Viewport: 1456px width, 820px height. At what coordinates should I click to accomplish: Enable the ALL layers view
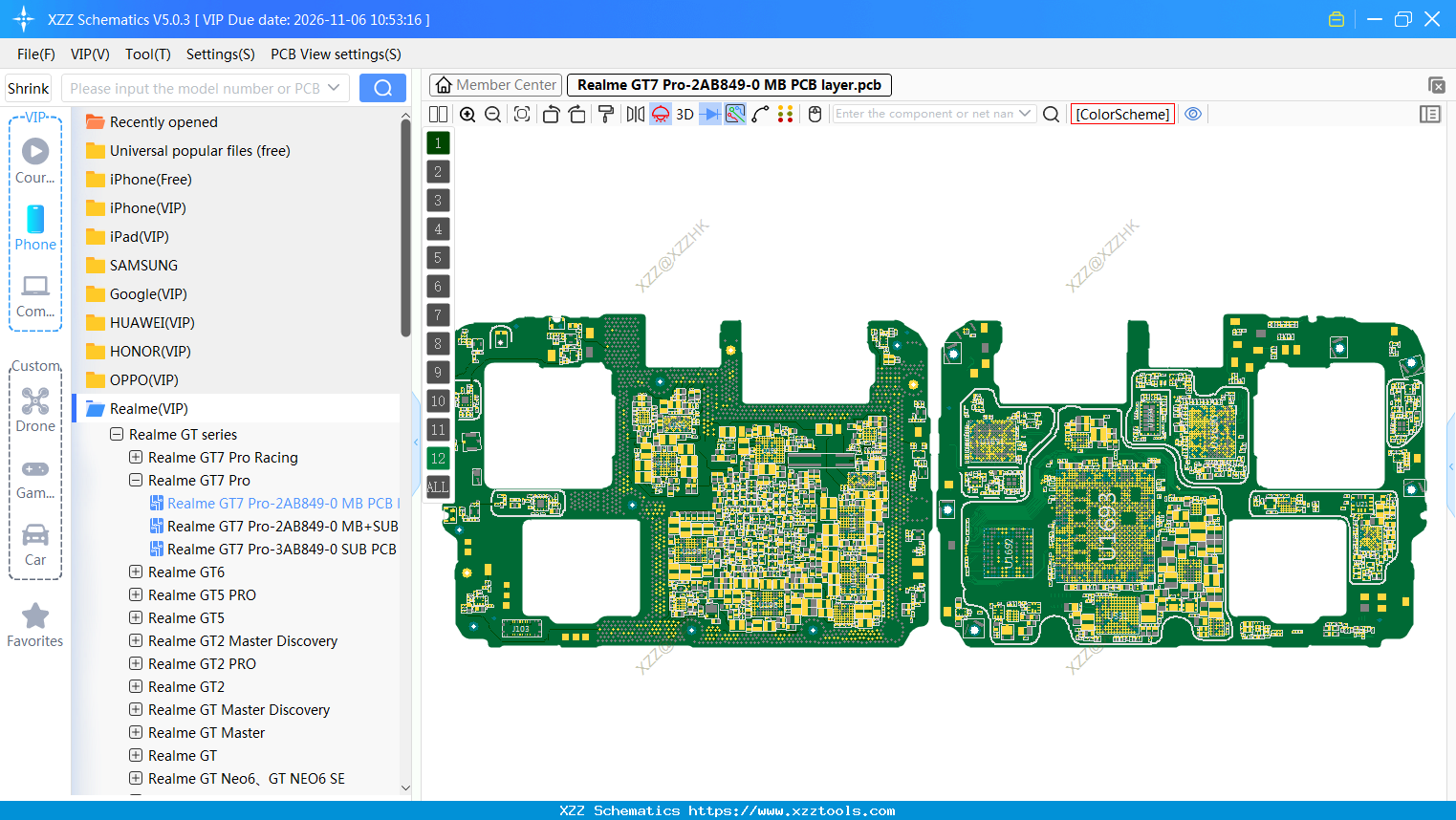click(437, 487)
